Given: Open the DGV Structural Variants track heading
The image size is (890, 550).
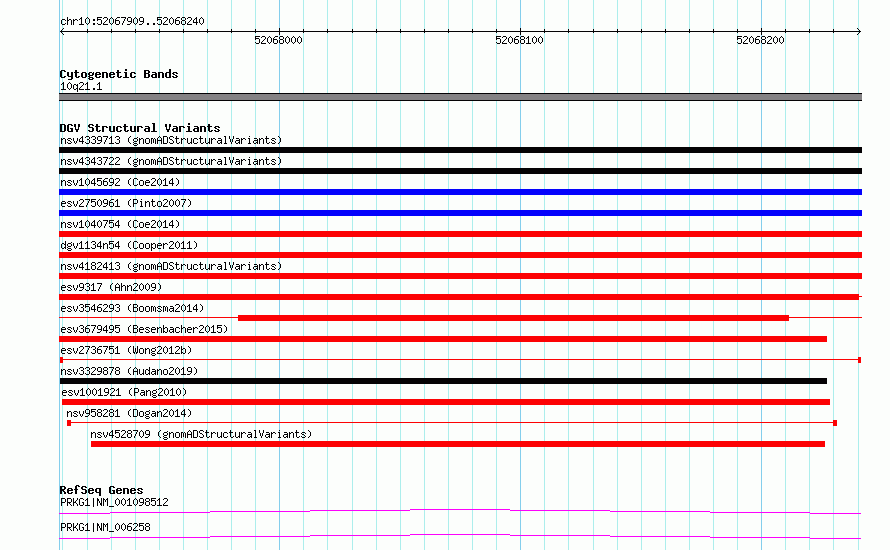Looking at the screenshot, I should click(140, 128).
